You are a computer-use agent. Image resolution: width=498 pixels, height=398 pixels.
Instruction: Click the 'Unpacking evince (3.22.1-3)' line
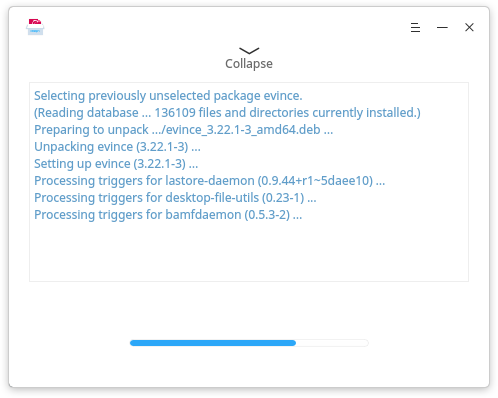coord(117,147)
